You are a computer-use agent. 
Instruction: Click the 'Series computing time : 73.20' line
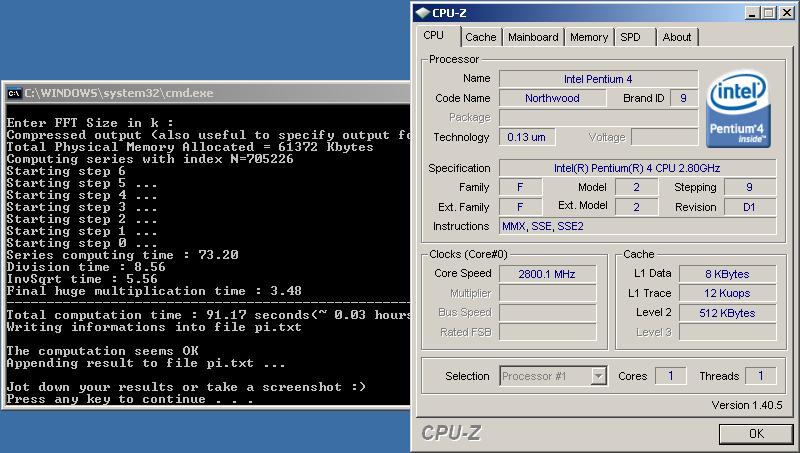pos(122,255)
